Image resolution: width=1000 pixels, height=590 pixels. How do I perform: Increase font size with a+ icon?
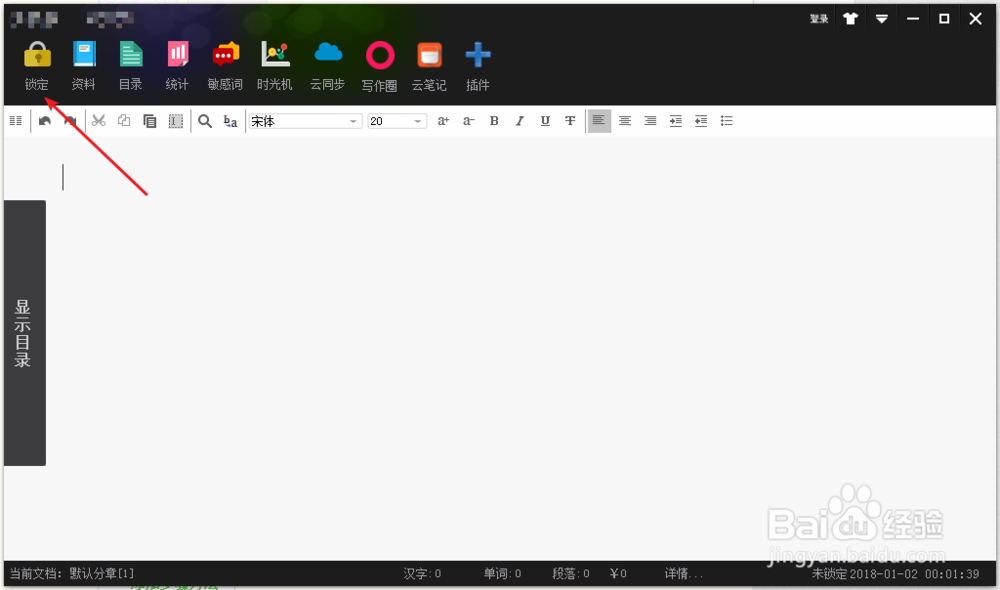pyautogui.click(x=443, y=121)
